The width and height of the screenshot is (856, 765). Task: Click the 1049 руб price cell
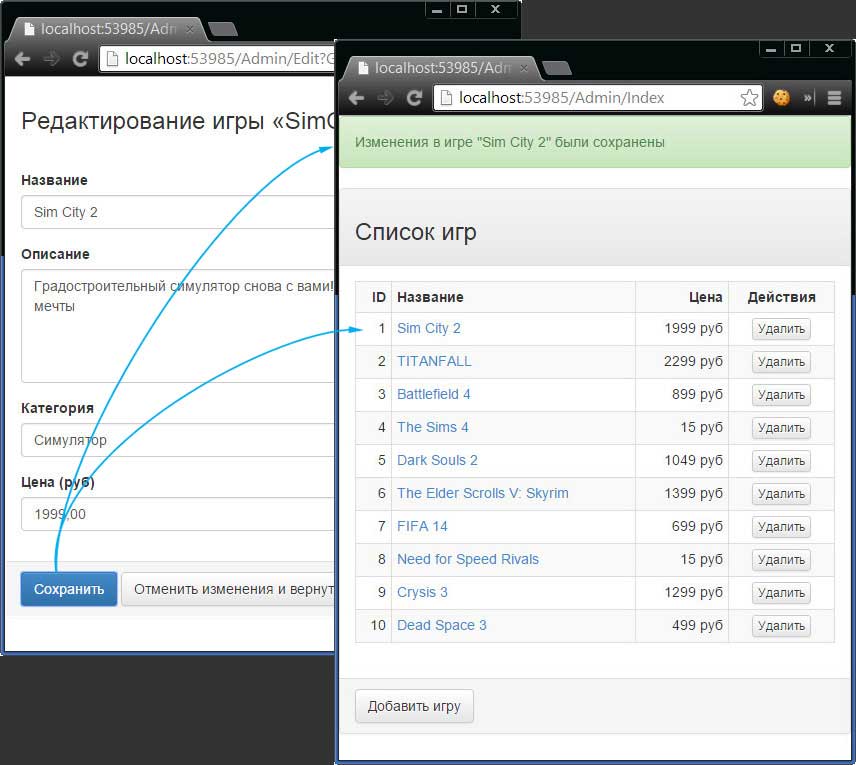click(682, 460)
